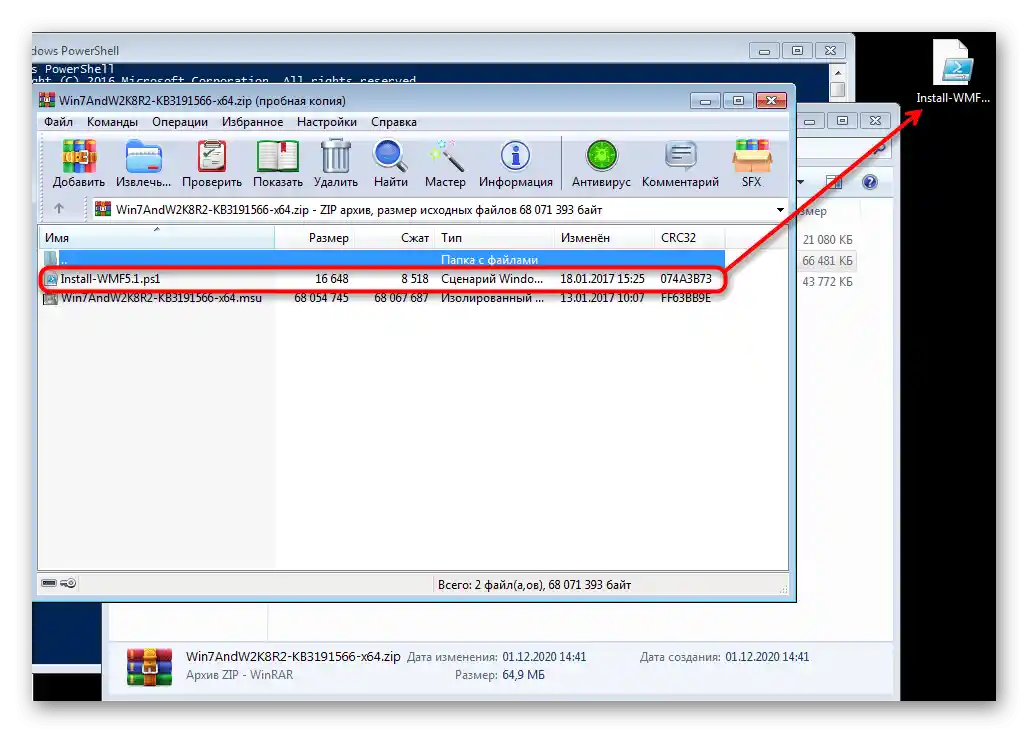1028x733 pixels.
Task: Open the Мастер (Wizard) wand icon
Action: pos(445,164)
